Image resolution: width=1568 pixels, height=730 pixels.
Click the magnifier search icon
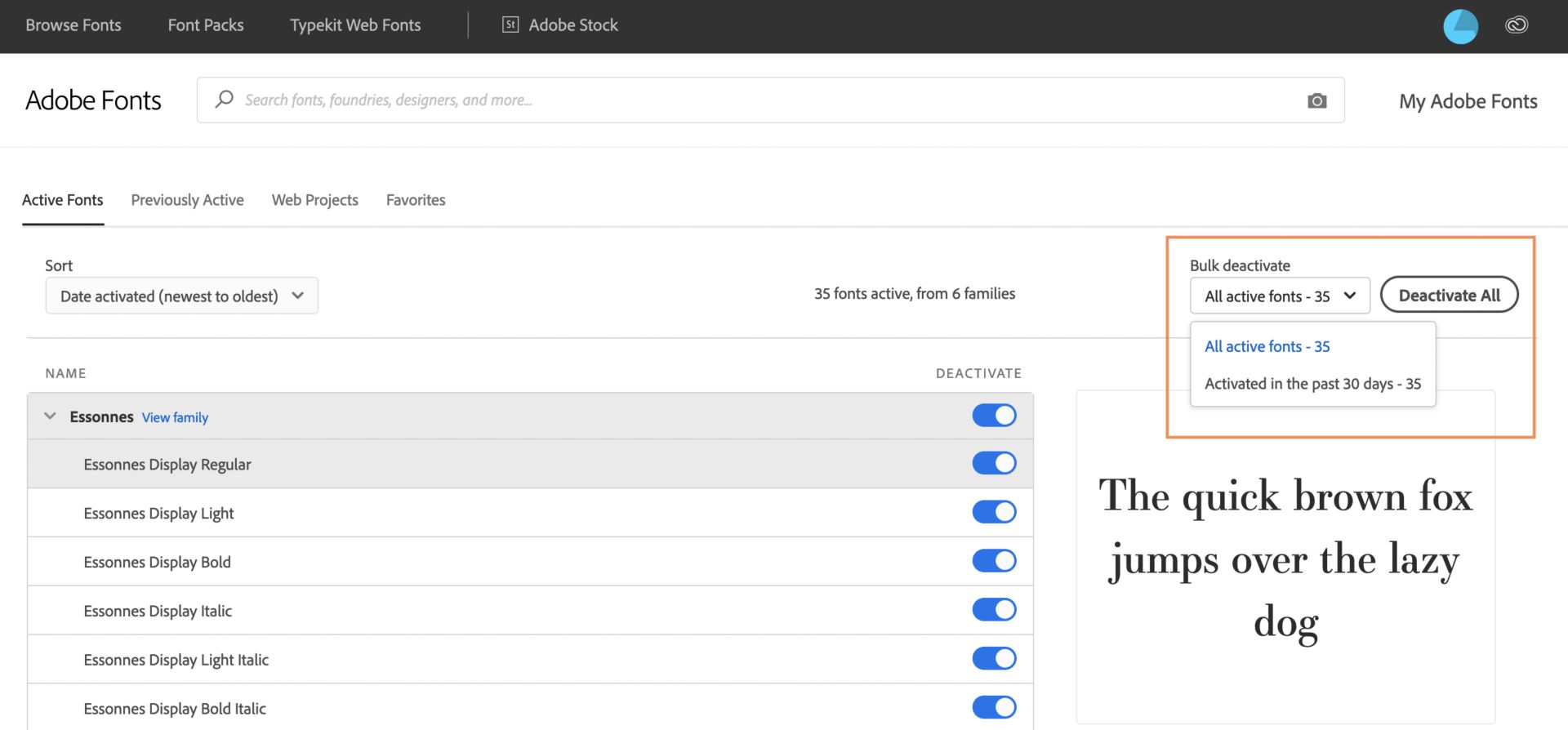(224, 100)
